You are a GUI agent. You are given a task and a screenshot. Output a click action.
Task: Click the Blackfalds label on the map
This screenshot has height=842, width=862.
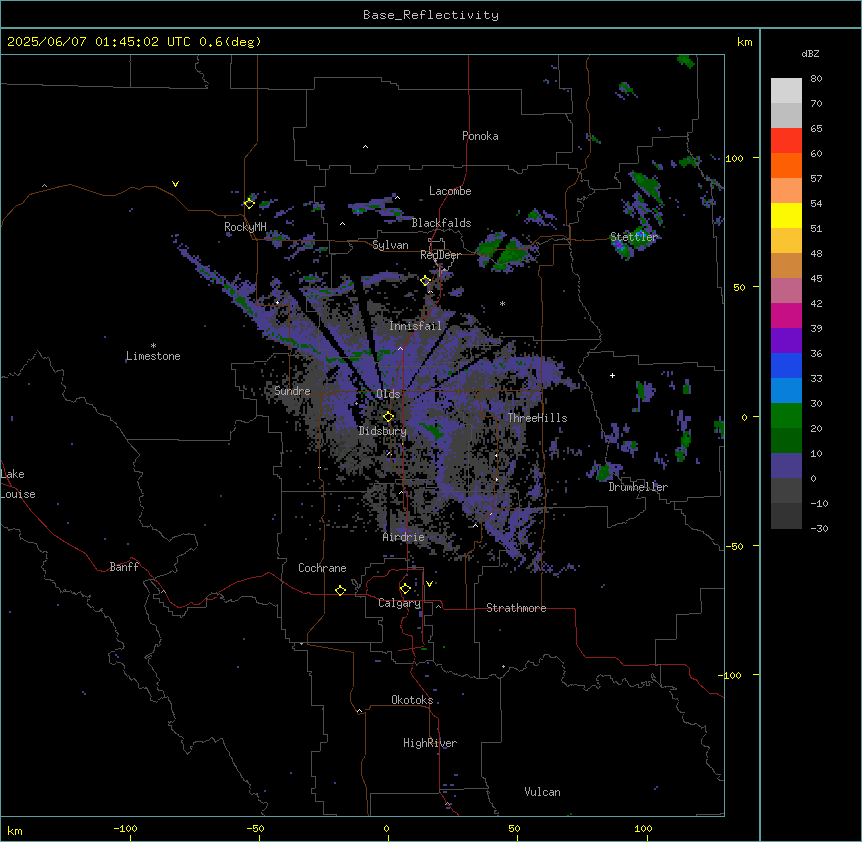(x=441, y=223)
